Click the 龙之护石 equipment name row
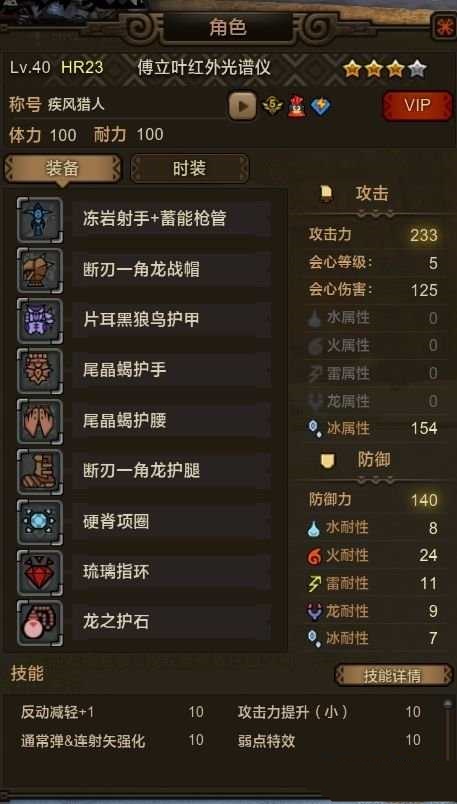This screenshot has height=804, width=457. 171,622
